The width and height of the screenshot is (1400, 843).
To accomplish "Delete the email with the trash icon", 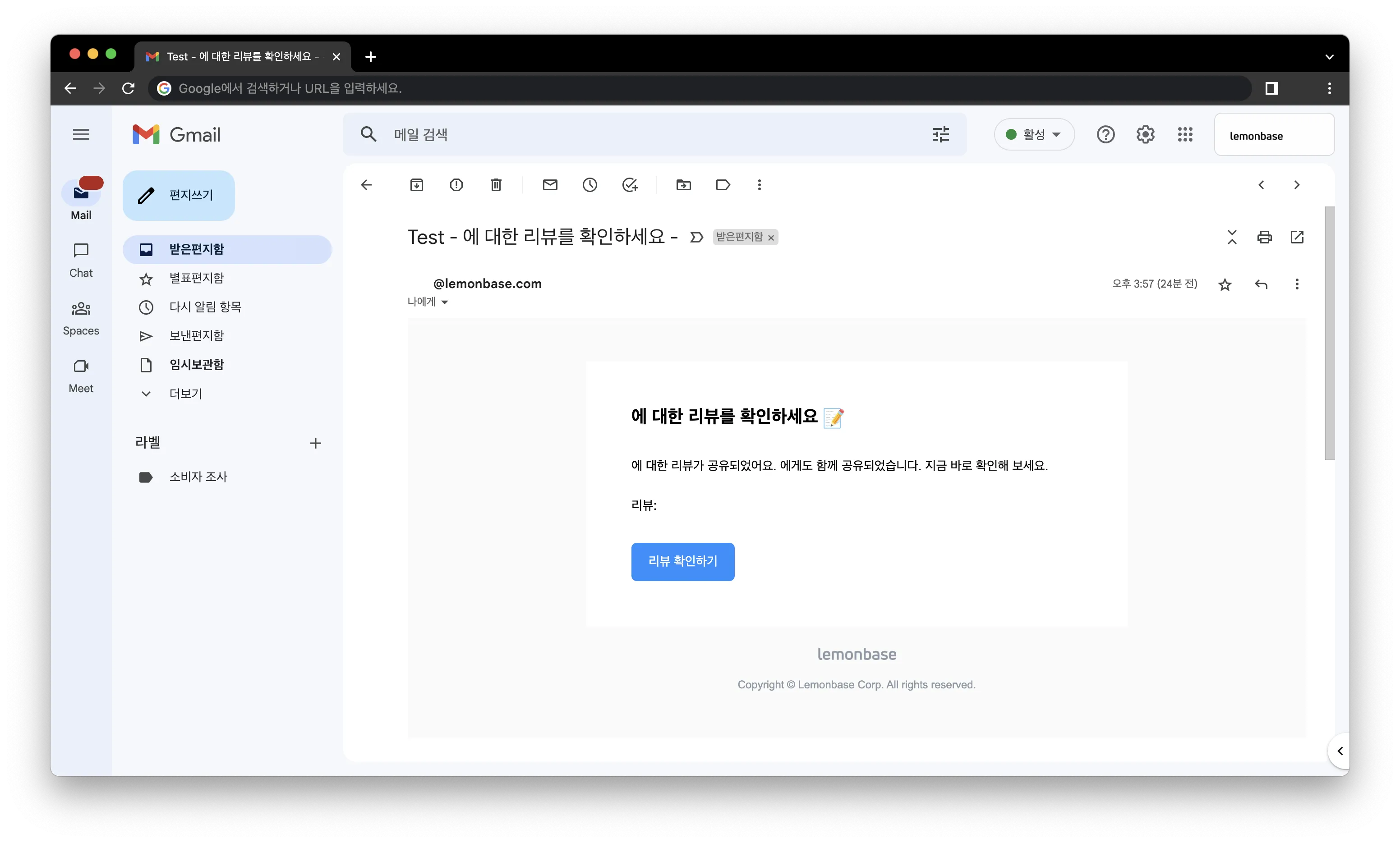I will point(496,185).
